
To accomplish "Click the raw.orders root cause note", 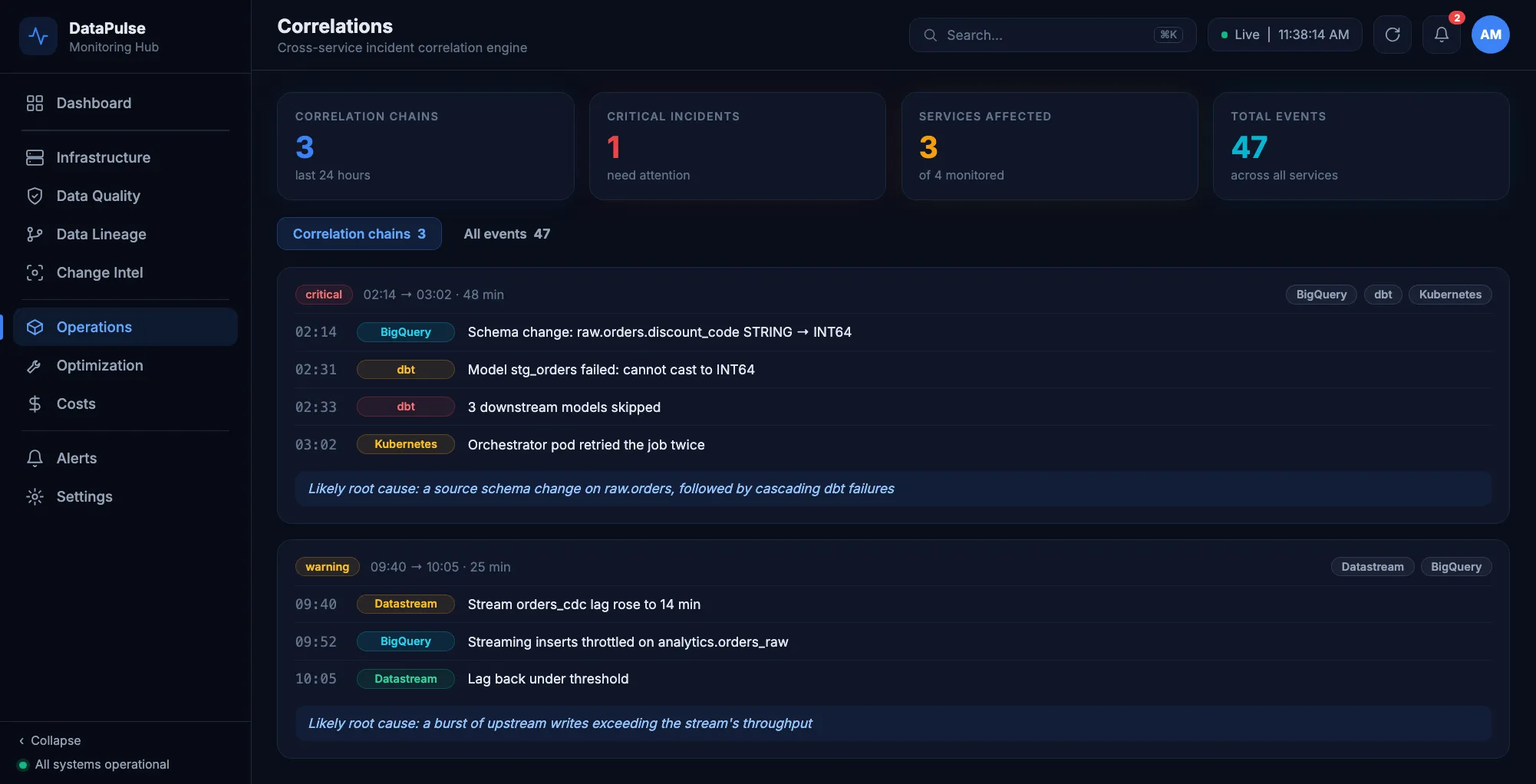I will pyautogui.click(x=893, y=489).
